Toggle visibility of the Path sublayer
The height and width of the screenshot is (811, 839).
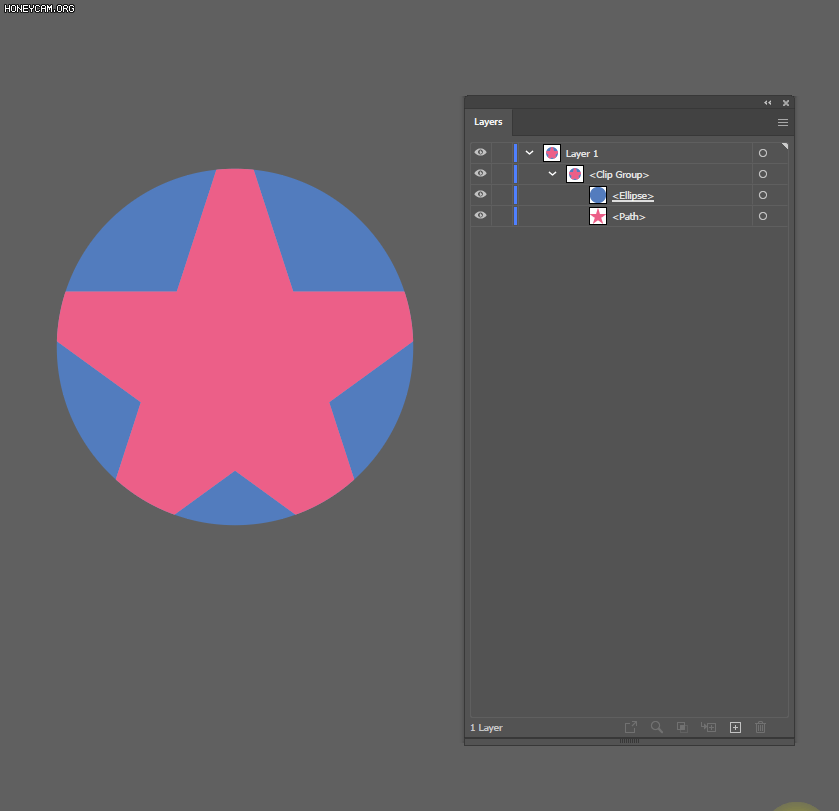tap(480, 215)
